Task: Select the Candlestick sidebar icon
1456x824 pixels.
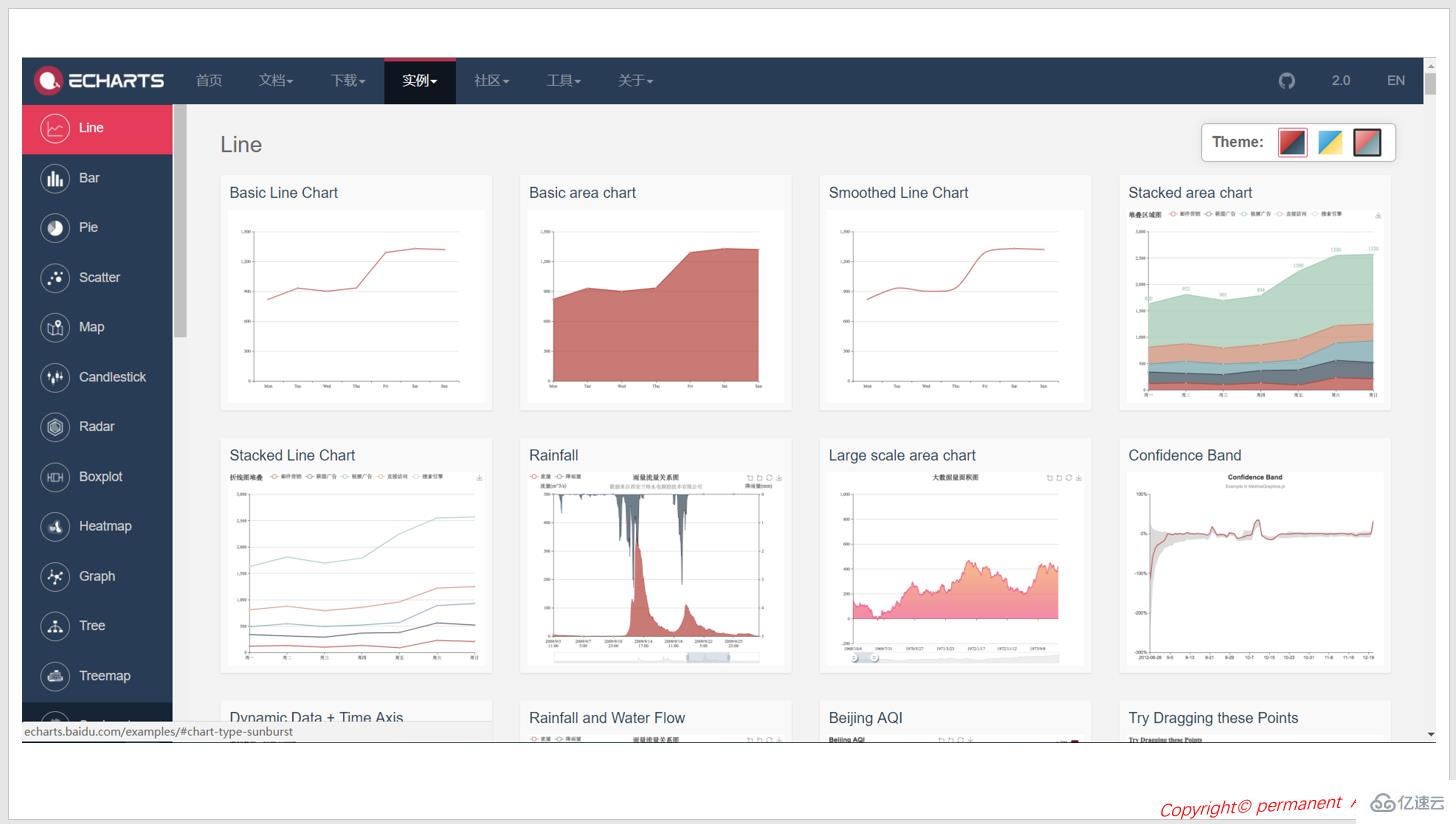Action: [x=55, y=377]
